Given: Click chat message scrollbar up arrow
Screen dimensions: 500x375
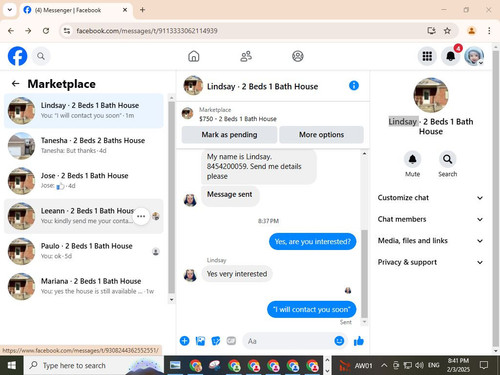Looking at the screenshot, I should (x=364, y=154).
